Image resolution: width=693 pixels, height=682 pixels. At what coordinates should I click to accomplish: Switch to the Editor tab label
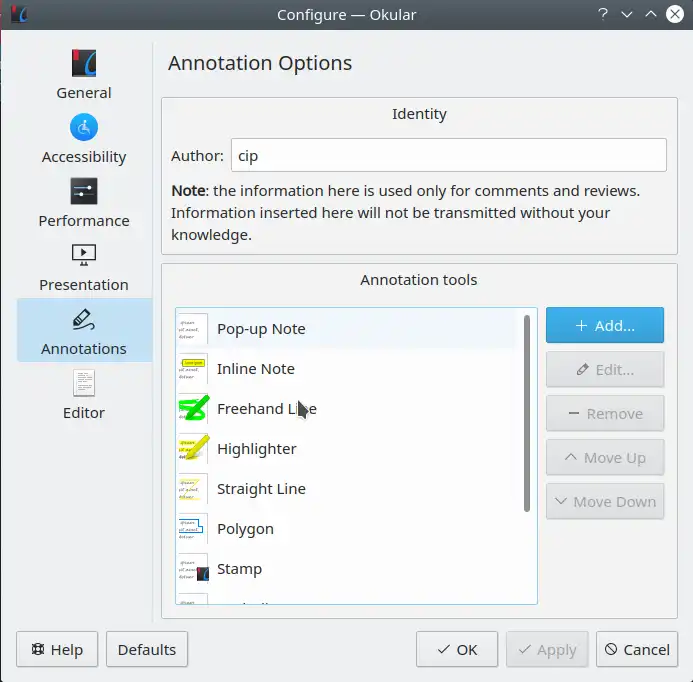click(x=84, y=413)
